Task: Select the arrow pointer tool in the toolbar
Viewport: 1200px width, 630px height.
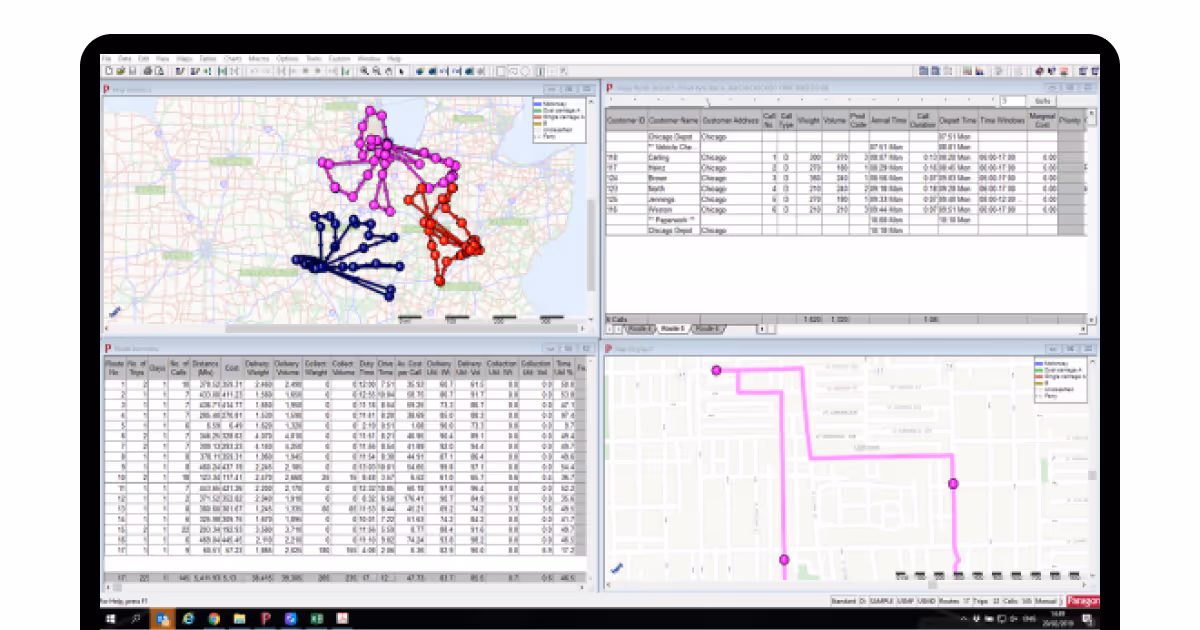Action: pos(400,71)
